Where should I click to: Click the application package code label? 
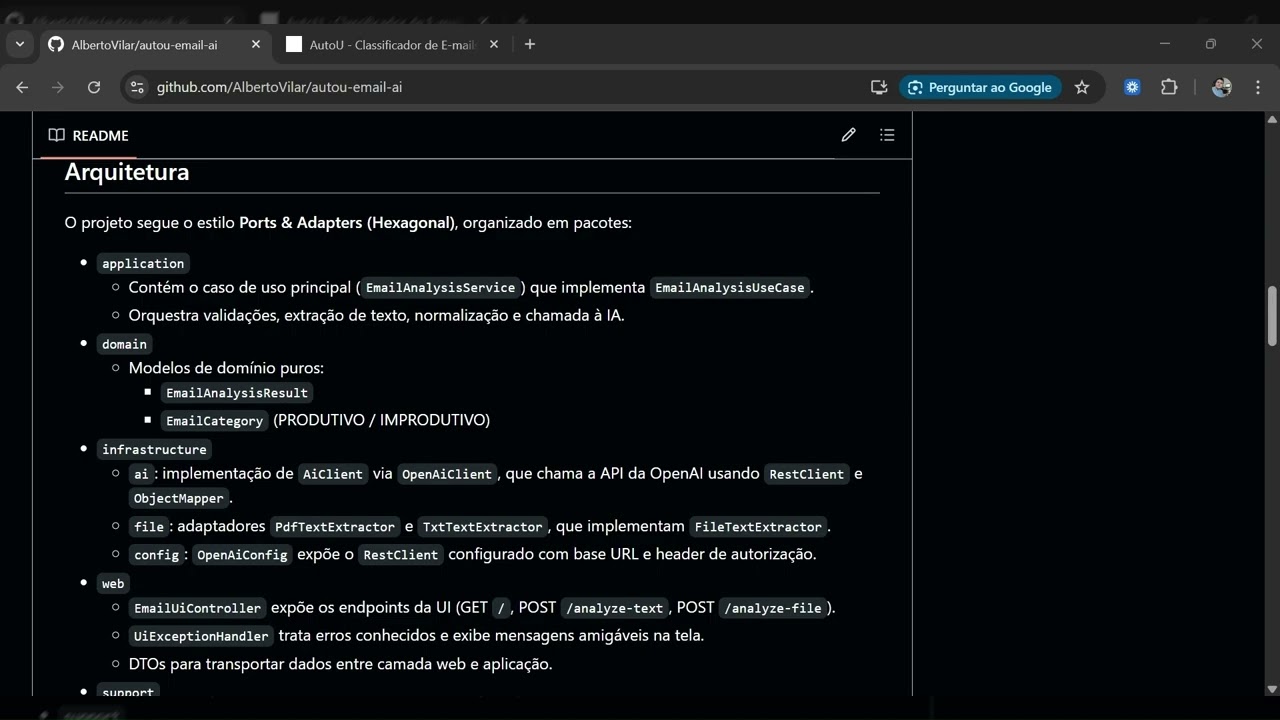pos(143,264)
